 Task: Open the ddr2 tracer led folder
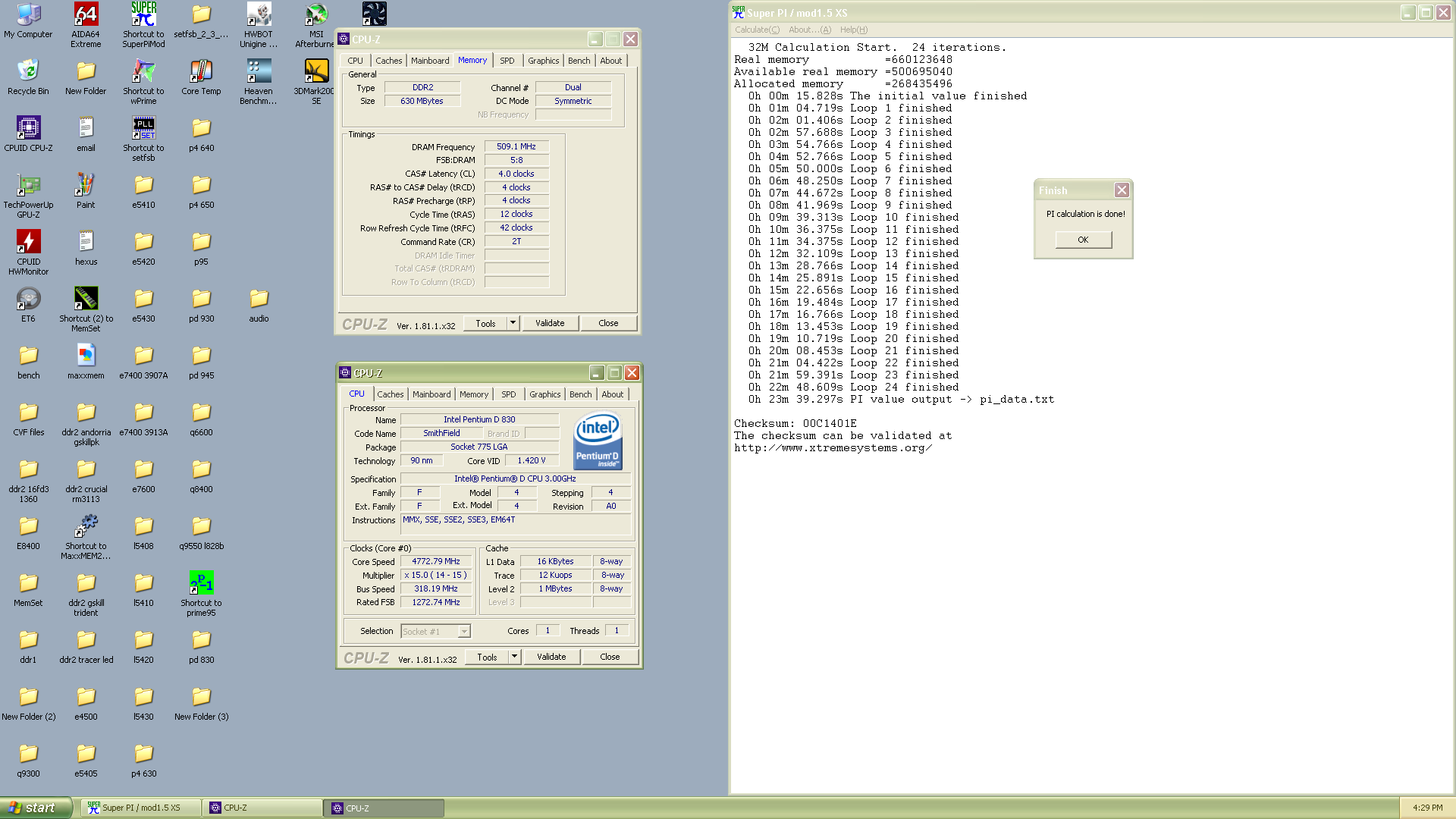tap(86, 646)
